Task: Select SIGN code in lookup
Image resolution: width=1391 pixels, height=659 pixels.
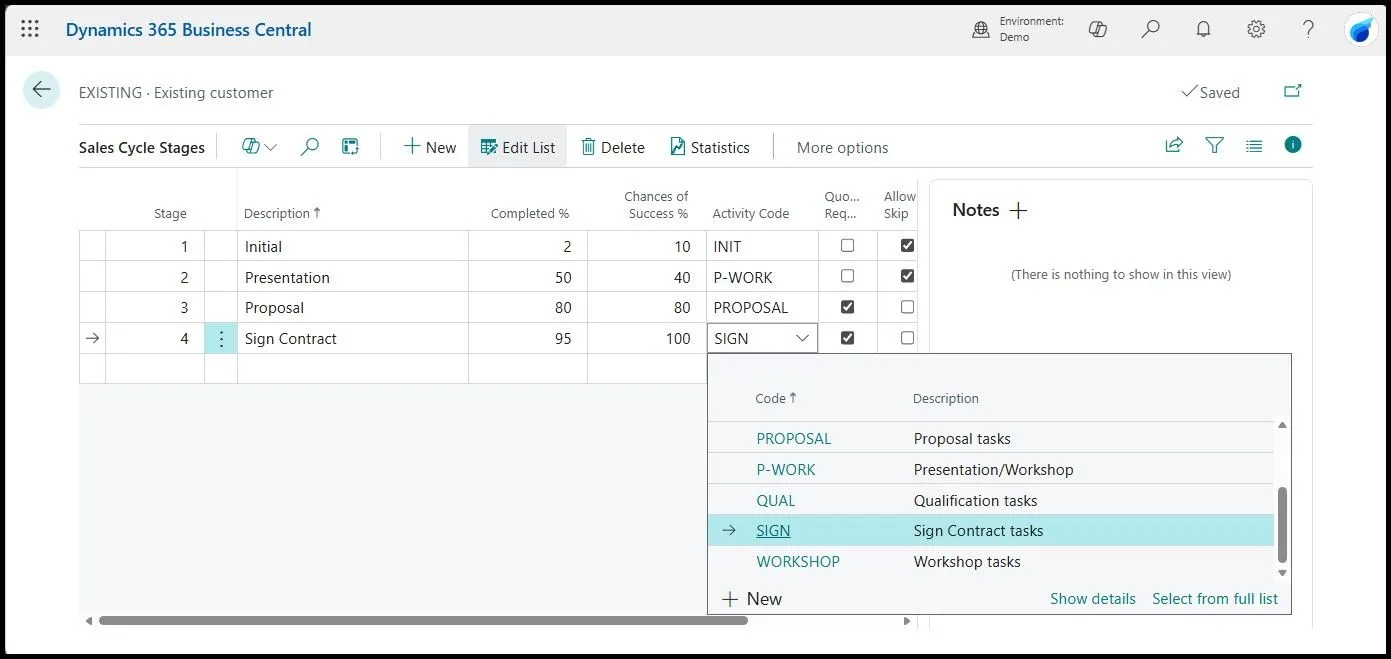Action: tap(773, 531)
